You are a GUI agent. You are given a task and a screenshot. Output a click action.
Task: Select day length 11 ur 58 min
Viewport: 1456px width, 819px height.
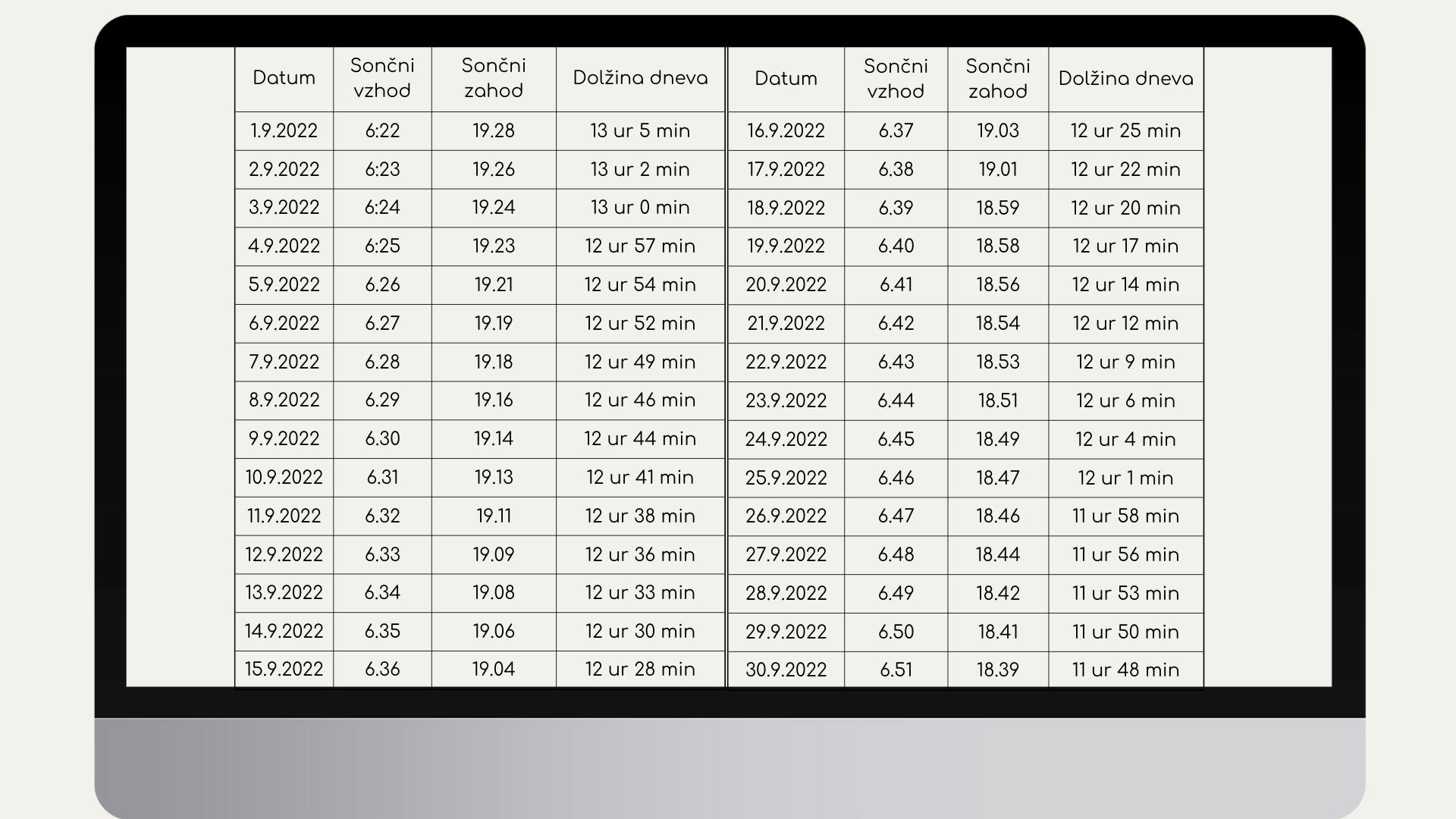pyautogui.click(x=1125, y=516)
